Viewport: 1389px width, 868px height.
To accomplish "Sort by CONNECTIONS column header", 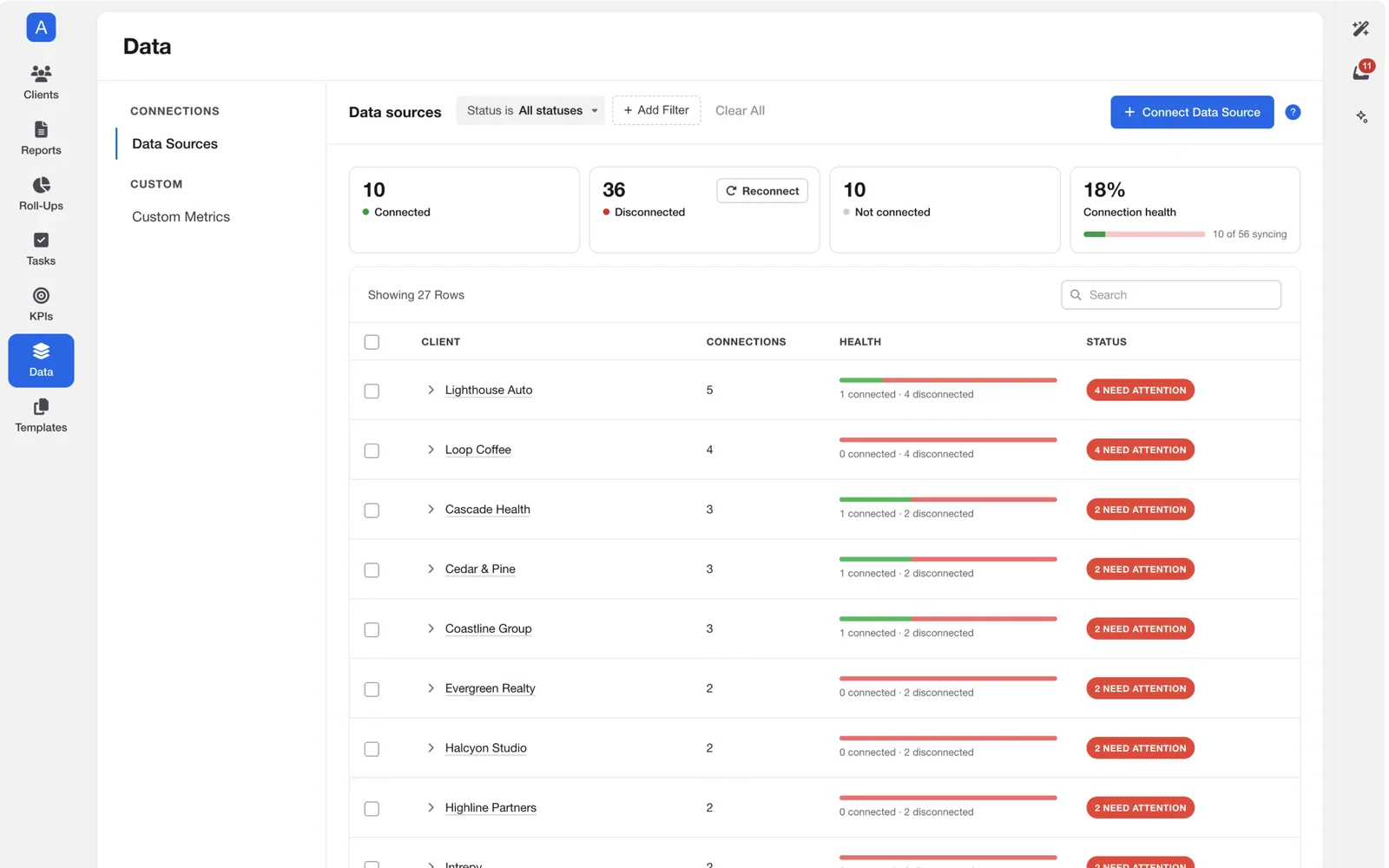I will [746, 342].
